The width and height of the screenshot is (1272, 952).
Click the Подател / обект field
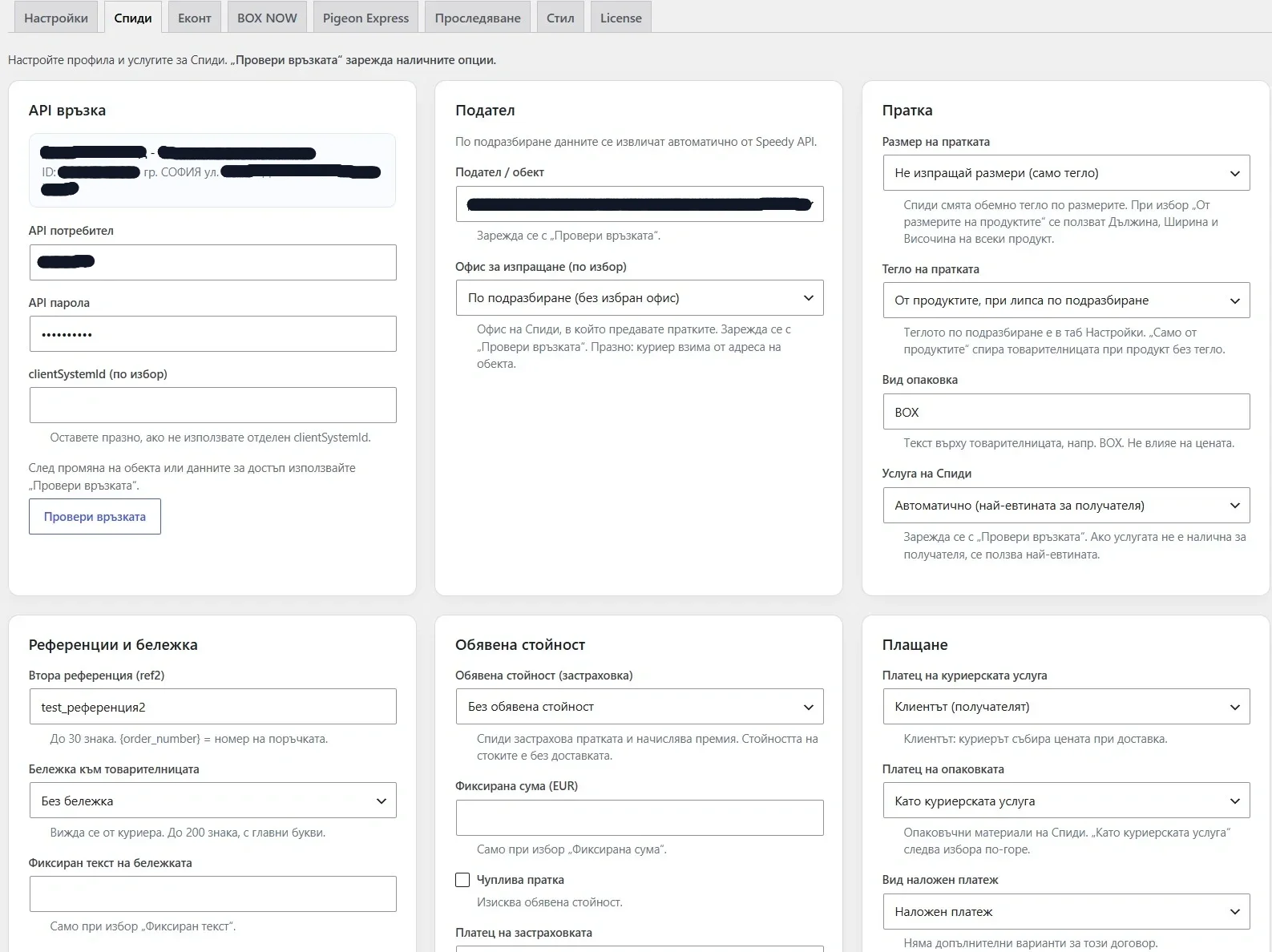(640, 204)
